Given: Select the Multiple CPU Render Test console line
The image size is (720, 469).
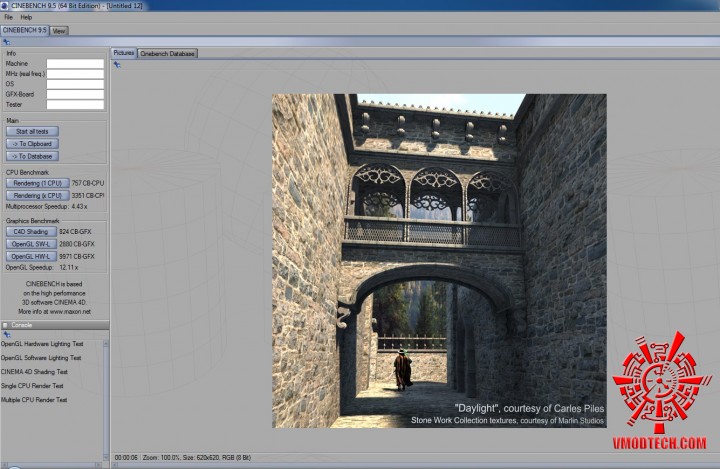Looking at the screenshot, I should (x=34, y=400).
